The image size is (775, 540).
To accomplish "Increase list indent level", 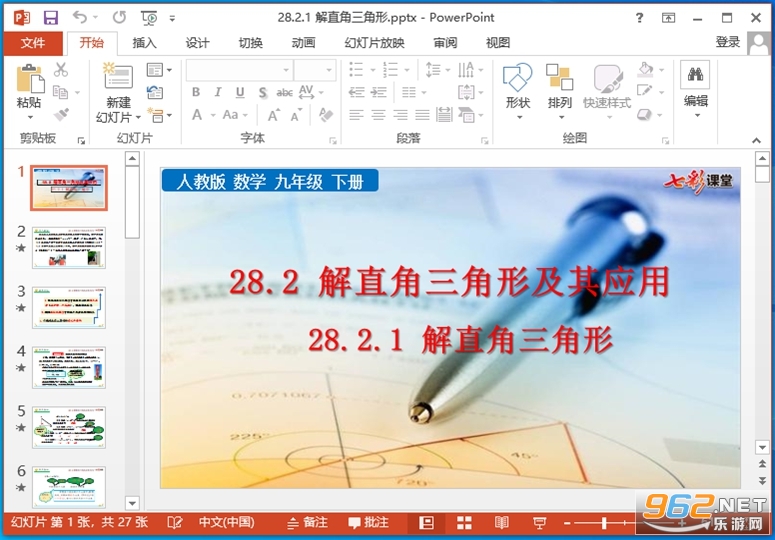I will click(x=379, y=92).
